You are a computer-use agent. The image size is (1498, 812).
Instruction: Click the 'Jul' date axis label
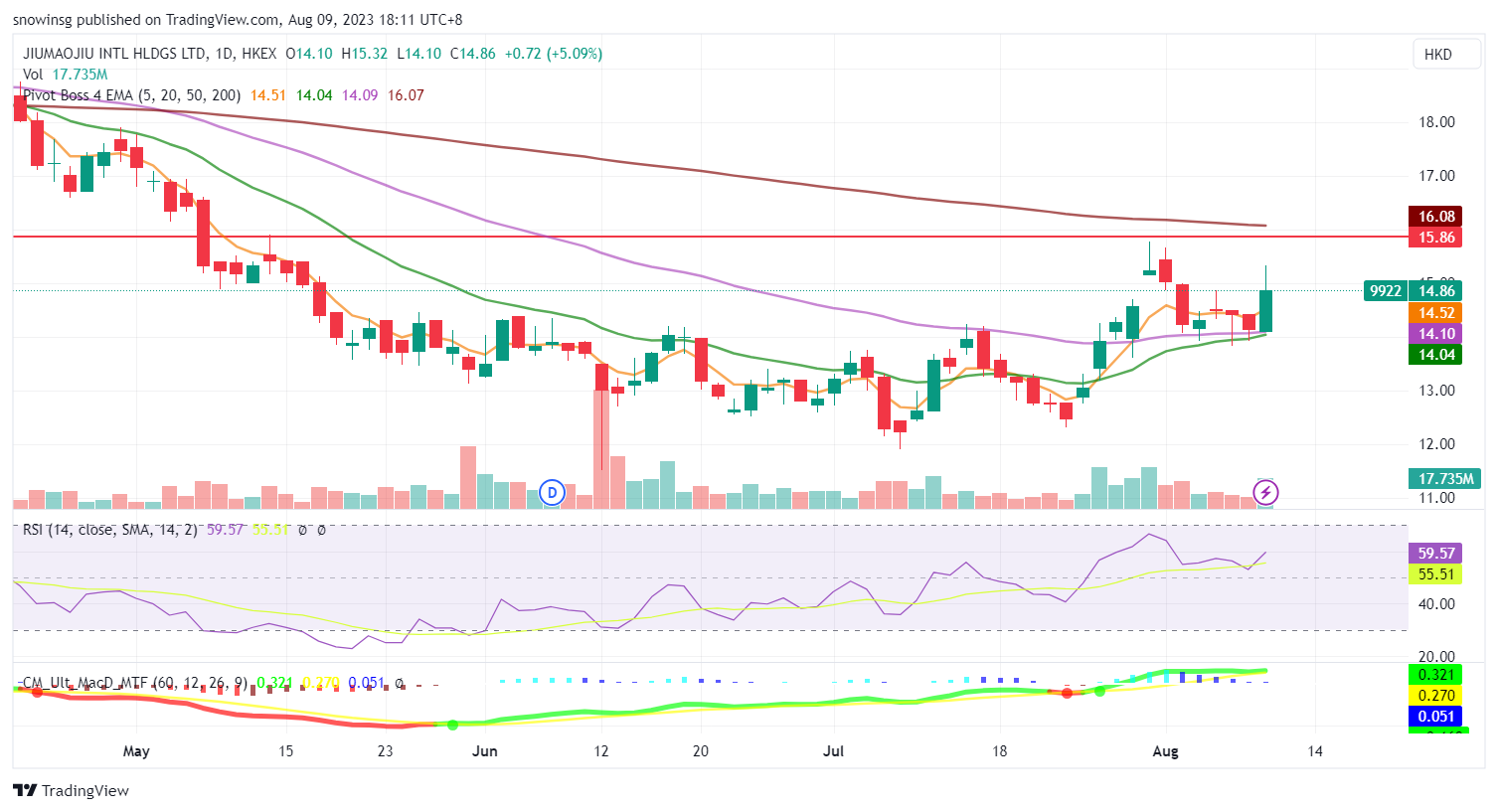coord(833,751)
